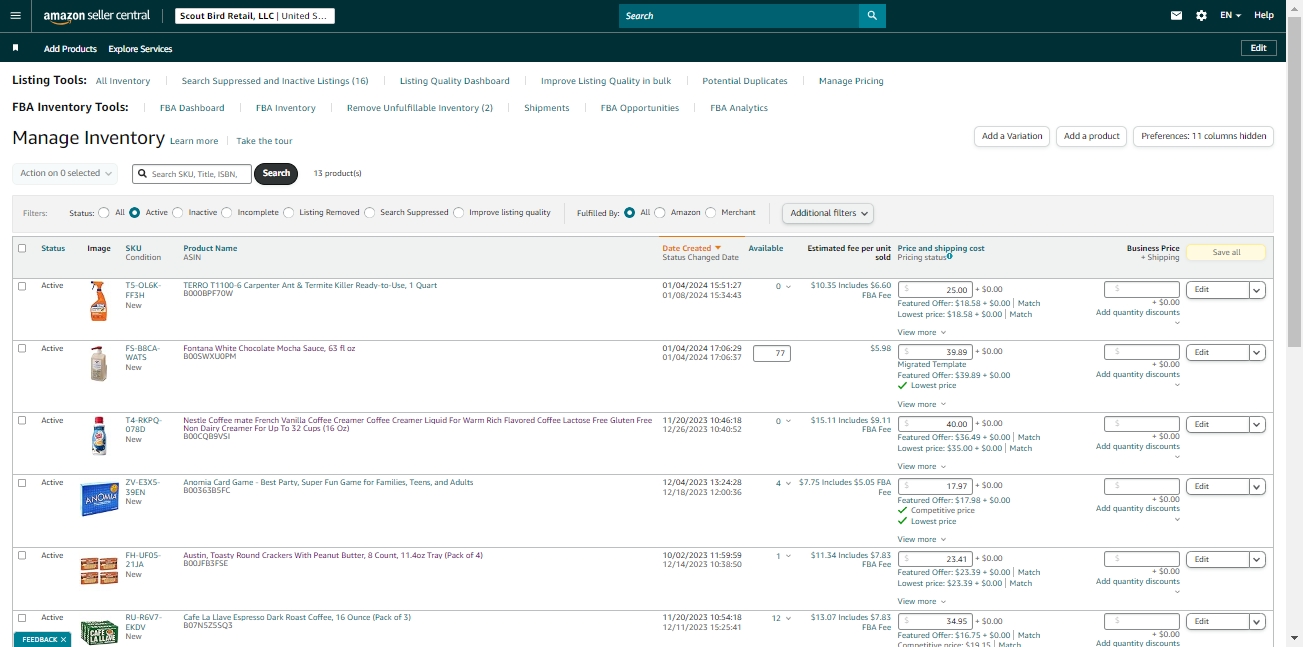Image resolution: width=1303 pixels, height=647 pixels.
Task: Check the Fontana Mocha Sauce row checkbox
Action: pyautogui.click(x=22, y=348)
